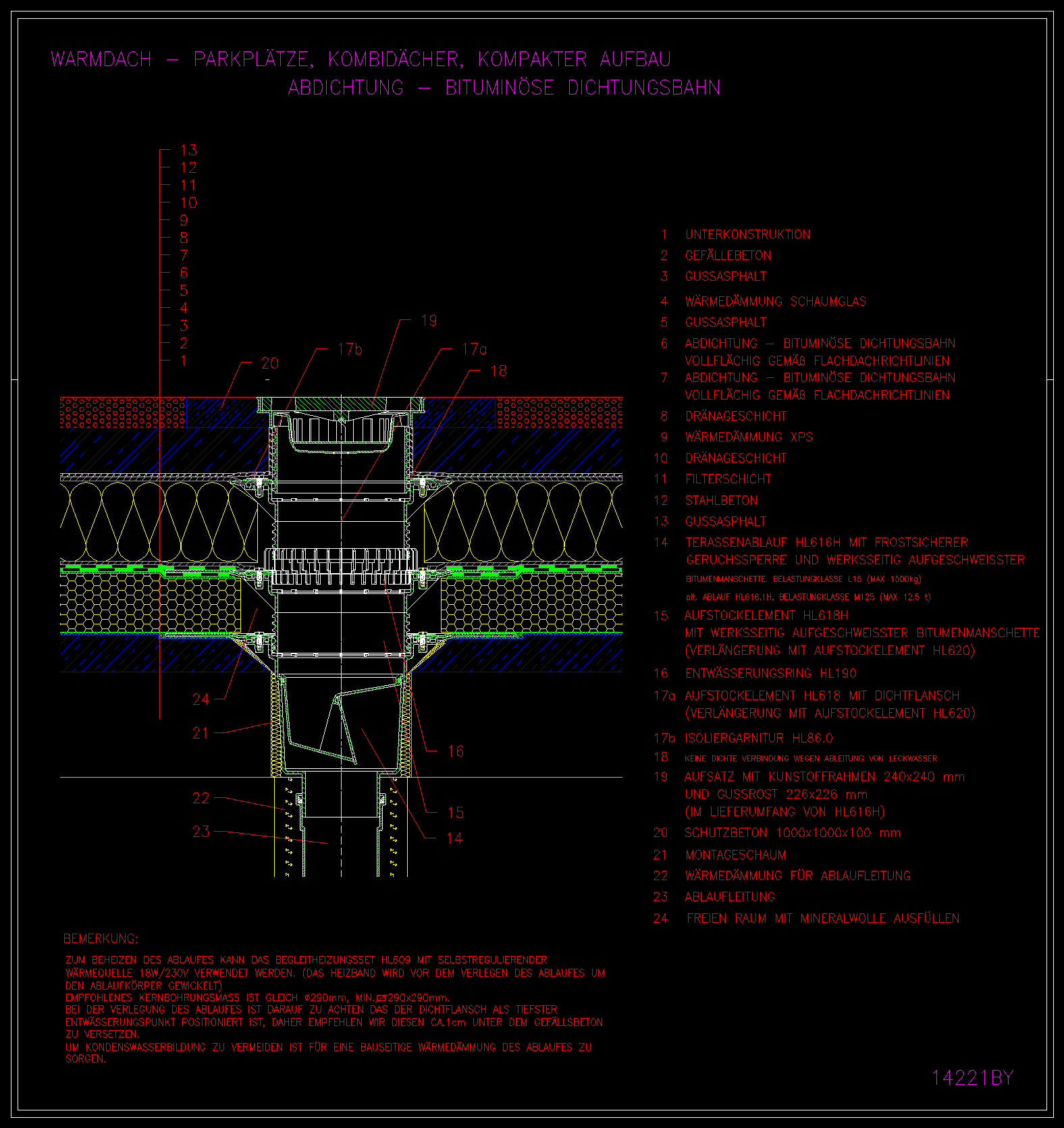
Task: Click legend entry 'WÄRMEDÄMMUNG SCHAUMGLAS'
Action: point(776,302)
